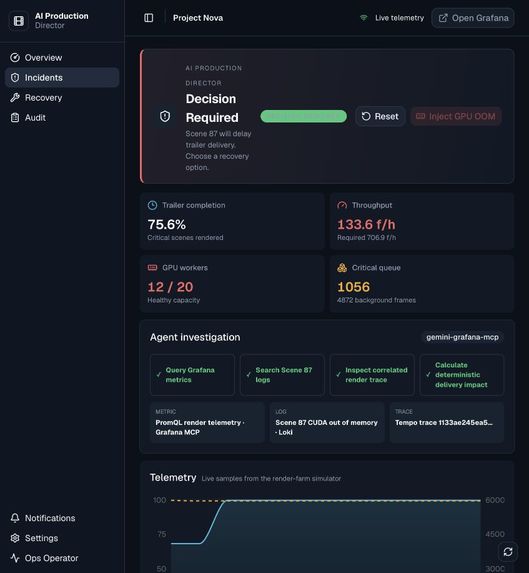
Task: Click the 1056 critical queue value
Action: pyautogui.click(x=353, y=287)
